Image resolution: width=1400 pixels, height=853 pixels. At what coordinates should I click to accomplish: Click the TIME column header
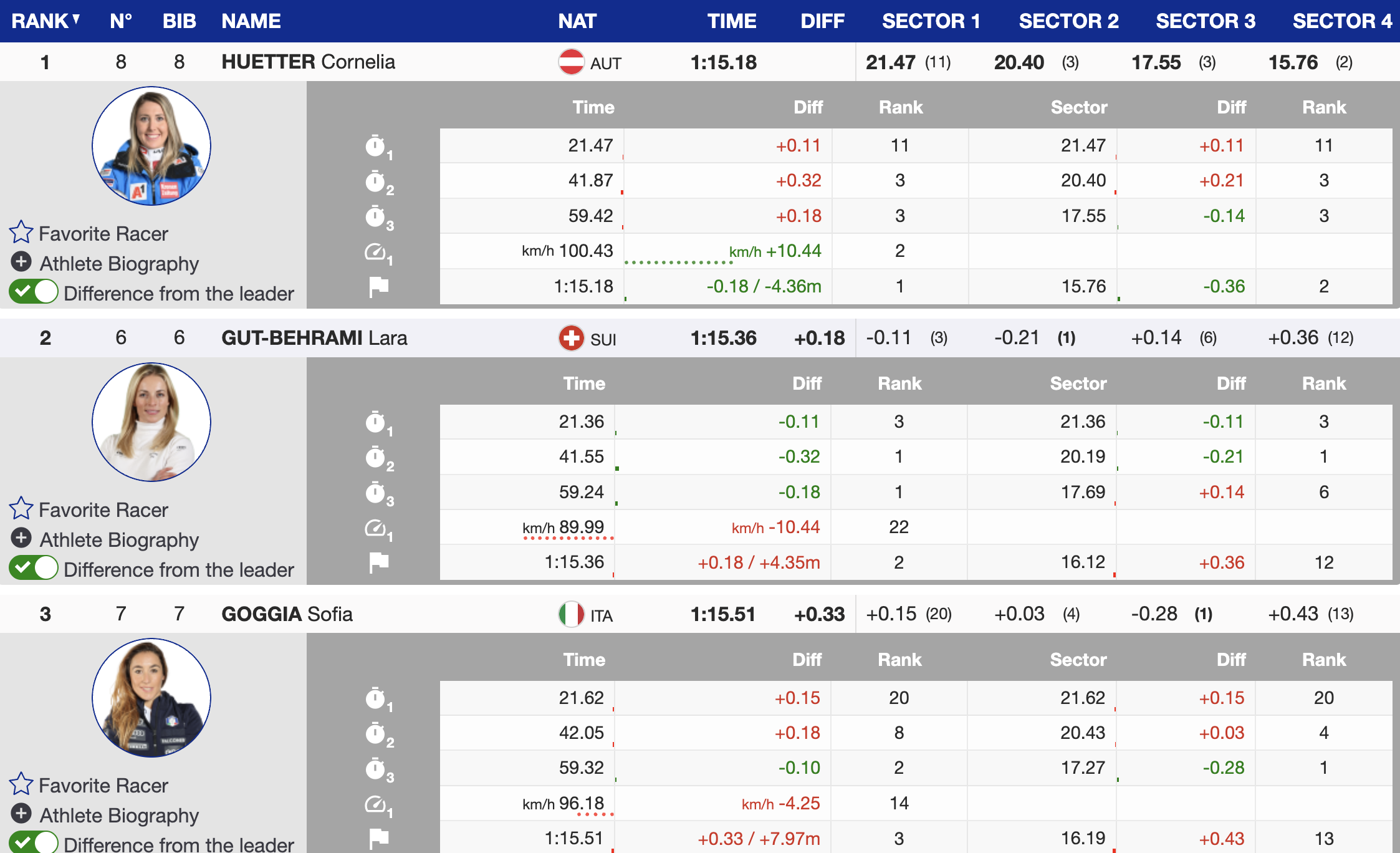click(x=731, y=21)
